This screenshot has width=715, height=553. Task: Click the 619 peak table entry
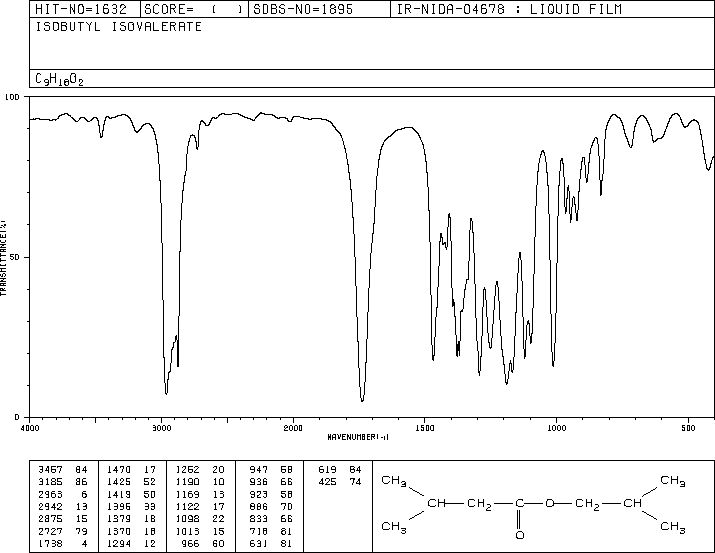pos(340,470)
